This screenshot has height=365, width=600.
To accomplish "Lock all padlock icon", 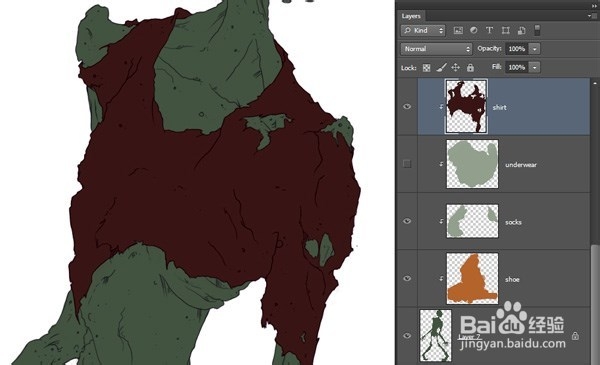I will (470, 68).
